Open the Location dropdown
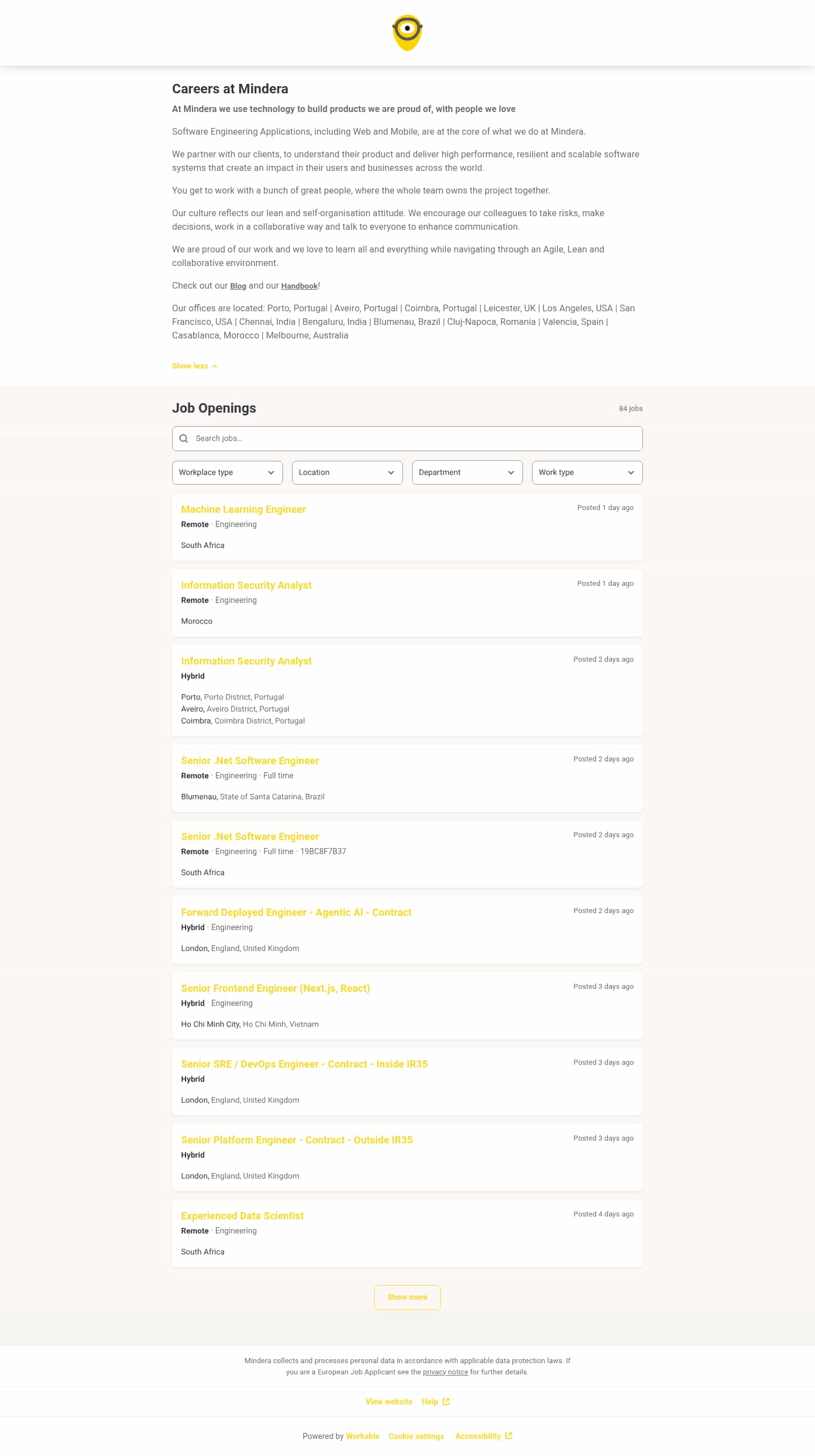 [347, 473]
